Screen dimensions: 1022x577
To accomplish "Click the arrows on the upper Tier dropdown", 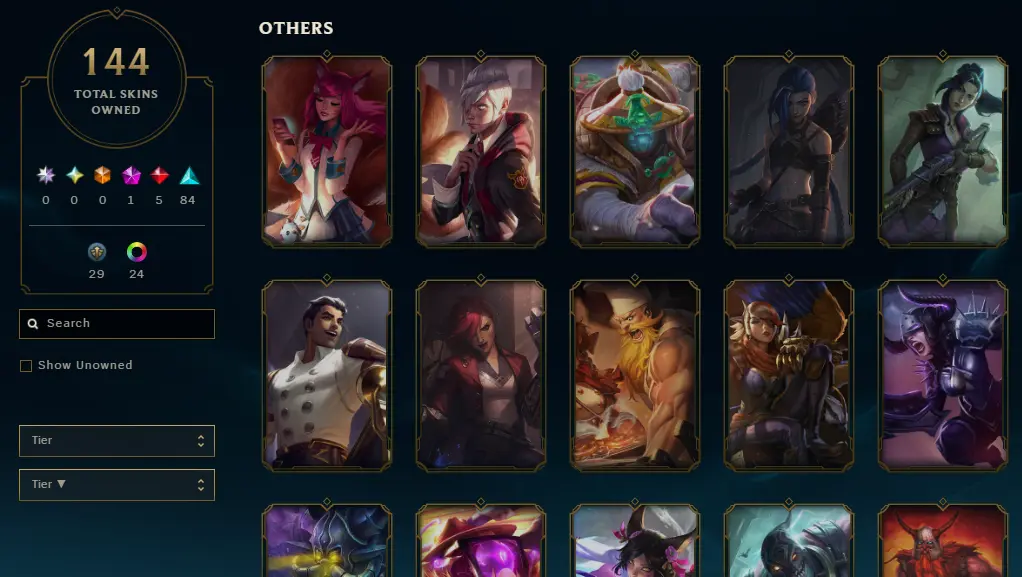I will pos(201,441).
